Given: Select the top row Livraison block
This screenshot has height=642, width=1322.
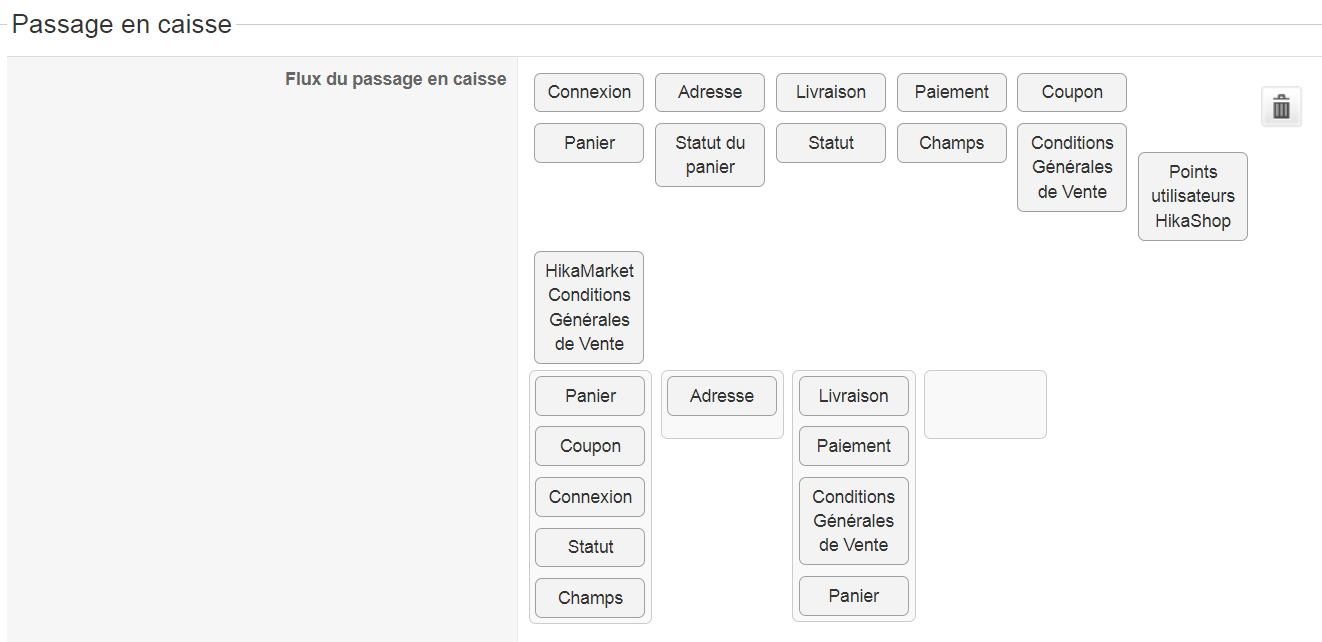Looking at the screenshot, I should (x=831, y=92).
